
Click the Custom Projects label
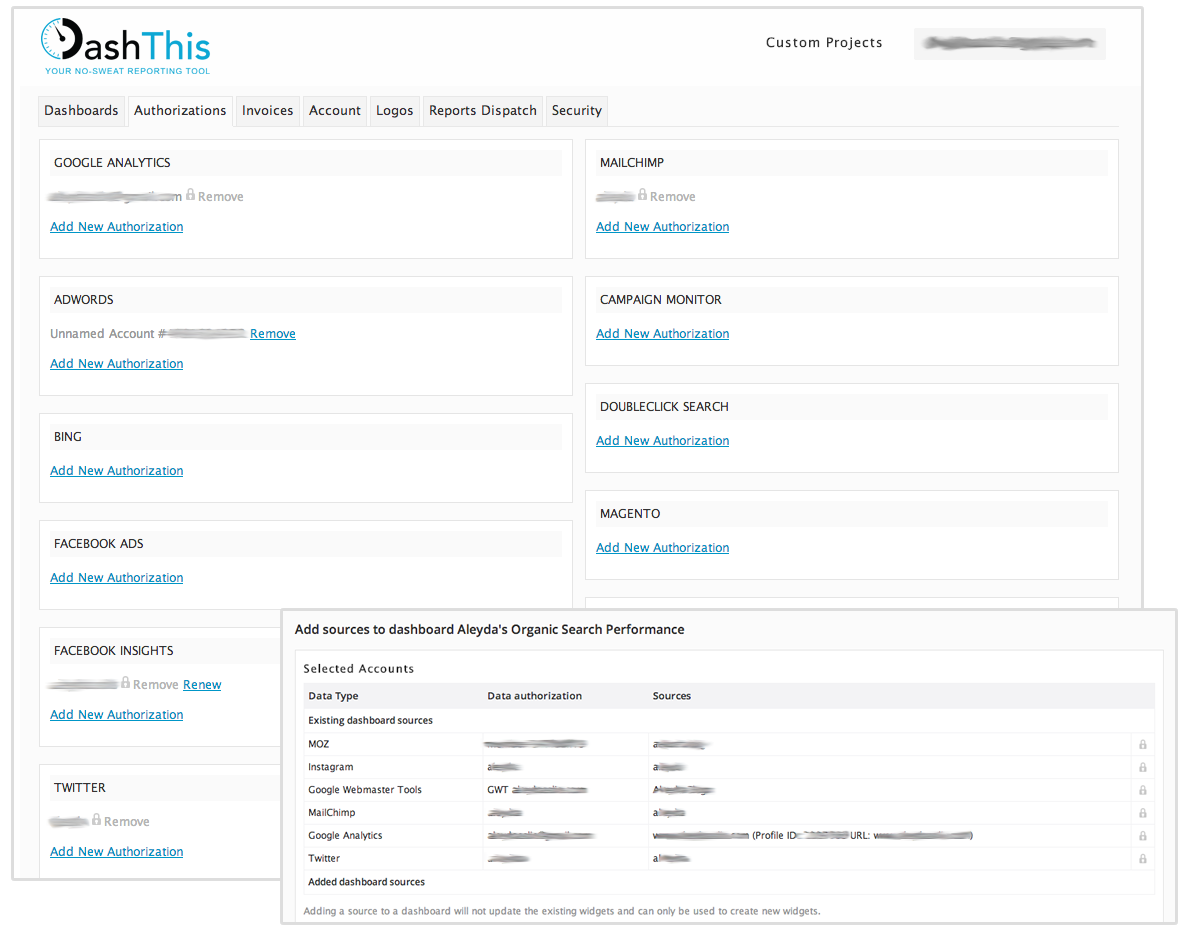(824, 43)
